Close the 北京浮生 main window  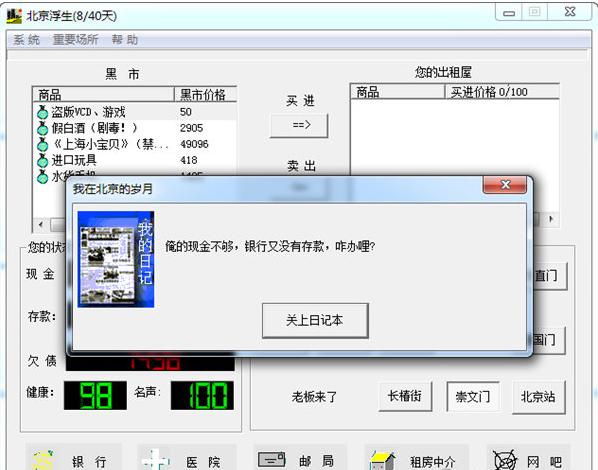click(x=570, y=12)
